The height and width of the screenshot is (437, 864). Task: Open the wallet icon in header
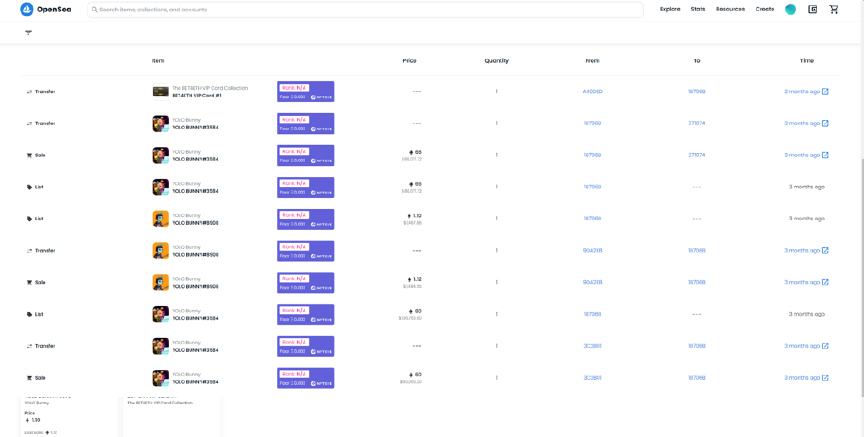click(x=812, y=9)
